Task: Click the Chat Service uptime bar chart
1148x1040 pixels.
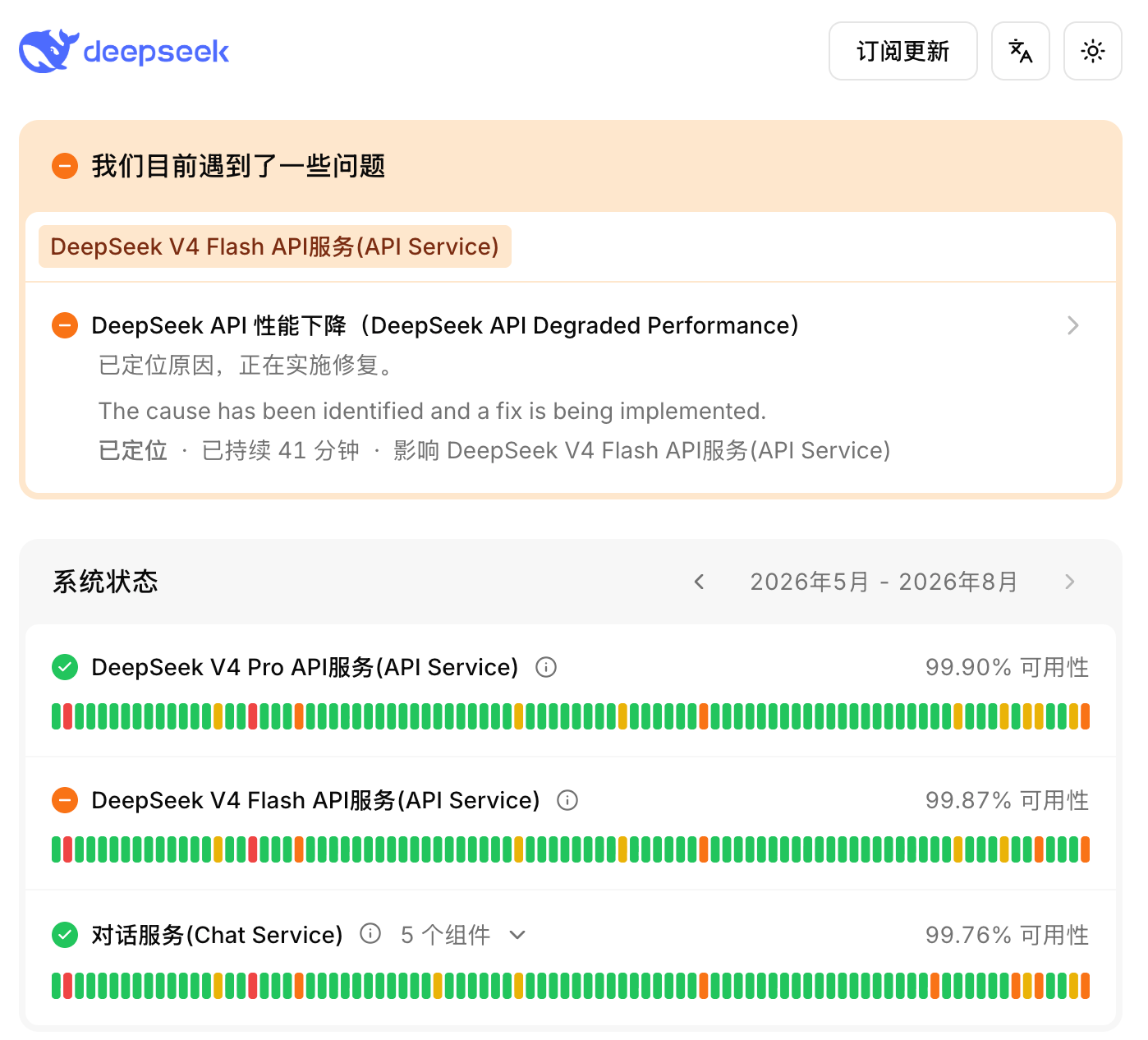Action: pyautogui.click(x=571, y=986)
